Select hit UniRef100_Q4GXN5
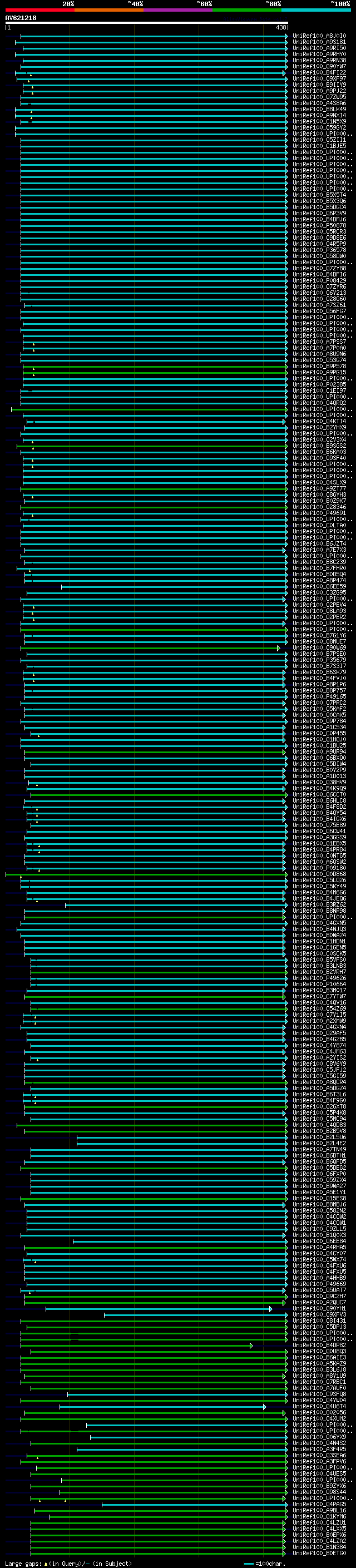 319,923
